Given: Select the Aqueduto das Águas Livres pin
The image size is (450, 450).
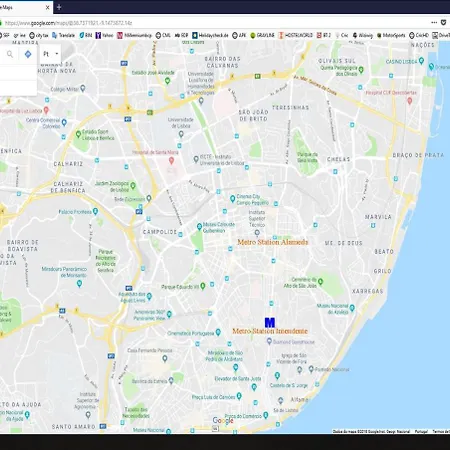Looking at the screenshot, I should coord(149,296).
